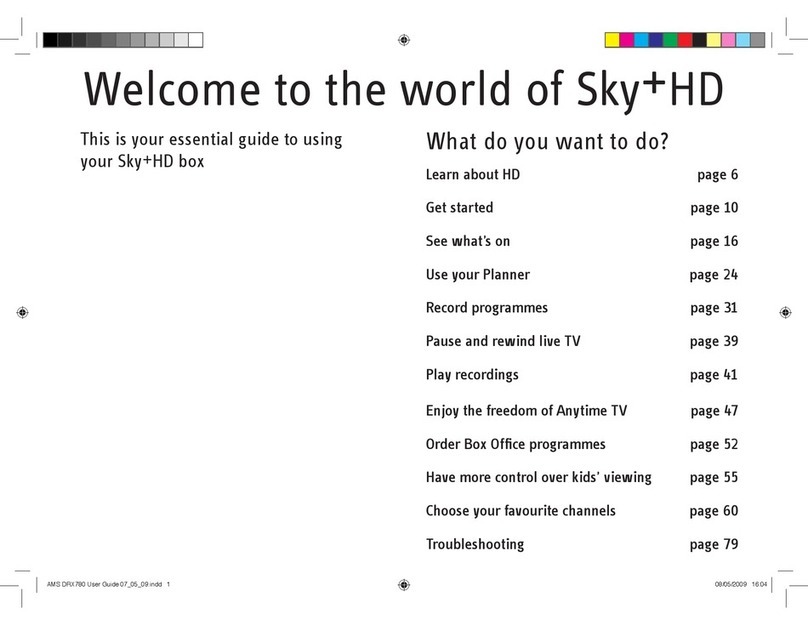The width and height of the screenshot is (808, 625).
Task: Click the registration mark on the right margin
Action: (785, 312)
